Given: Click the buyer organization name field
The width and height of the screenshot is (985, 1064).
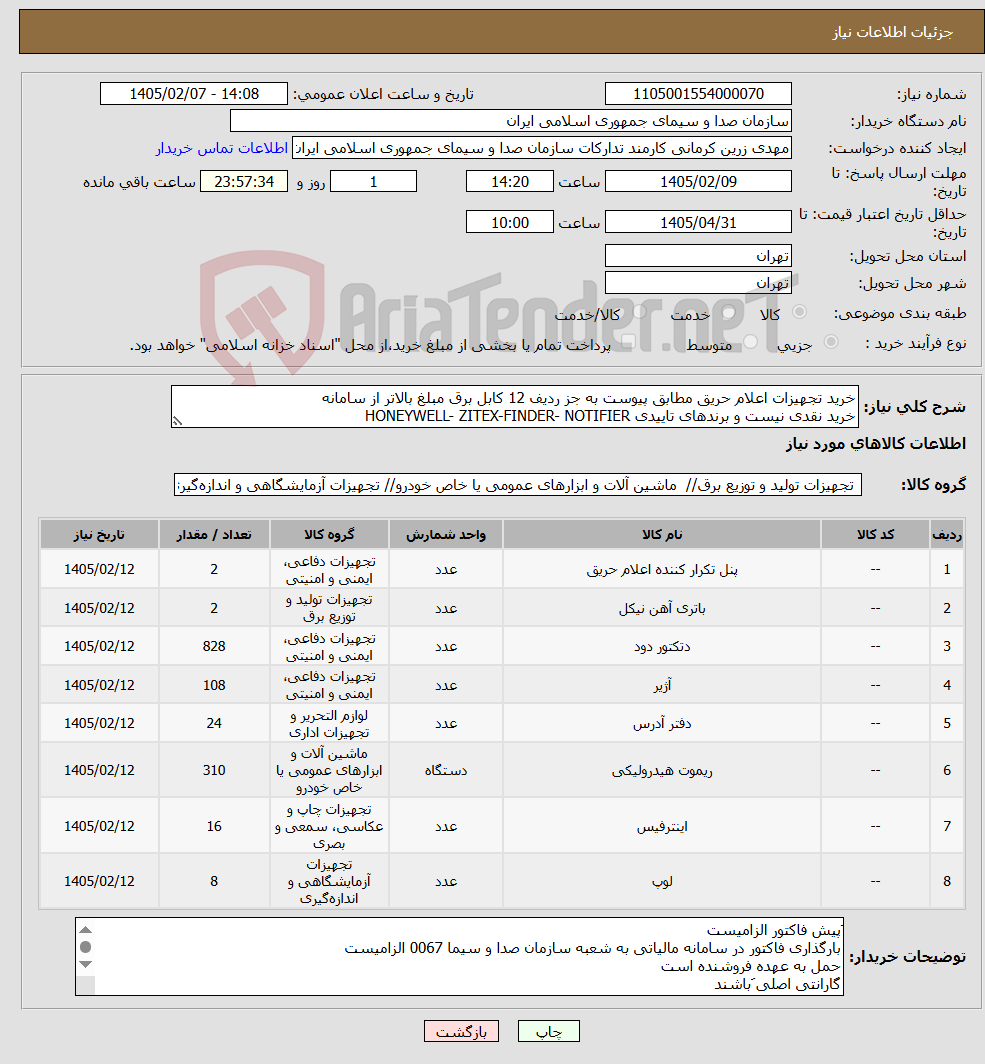Looking at the screenshot, I should pyautogui.click(x=511, y=121).
